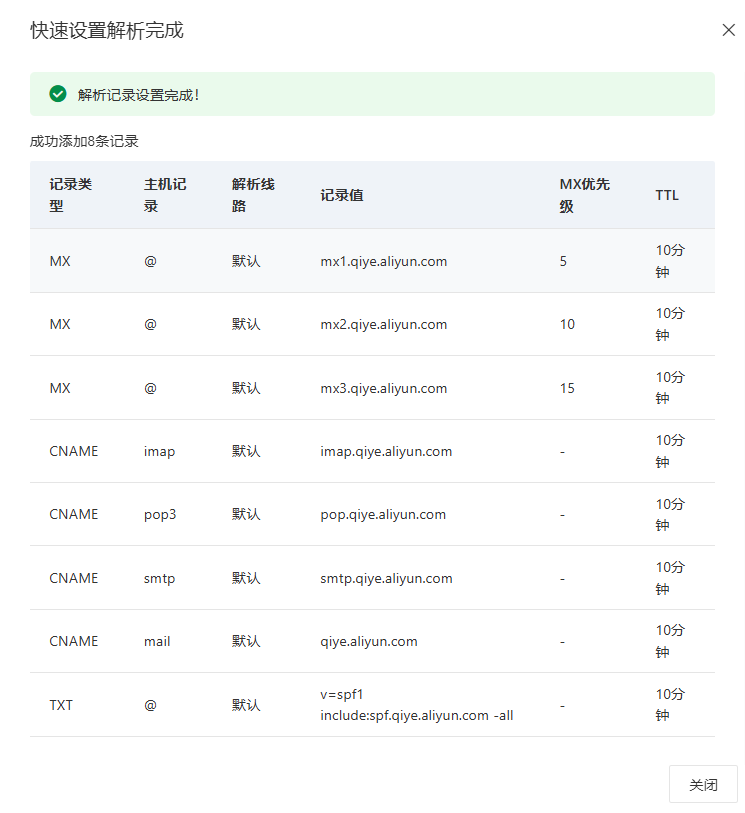Image resolution: width=745 pixels, height=813 pixels.
Task: Click the smtp host record cell
Action: pos(159,579)
